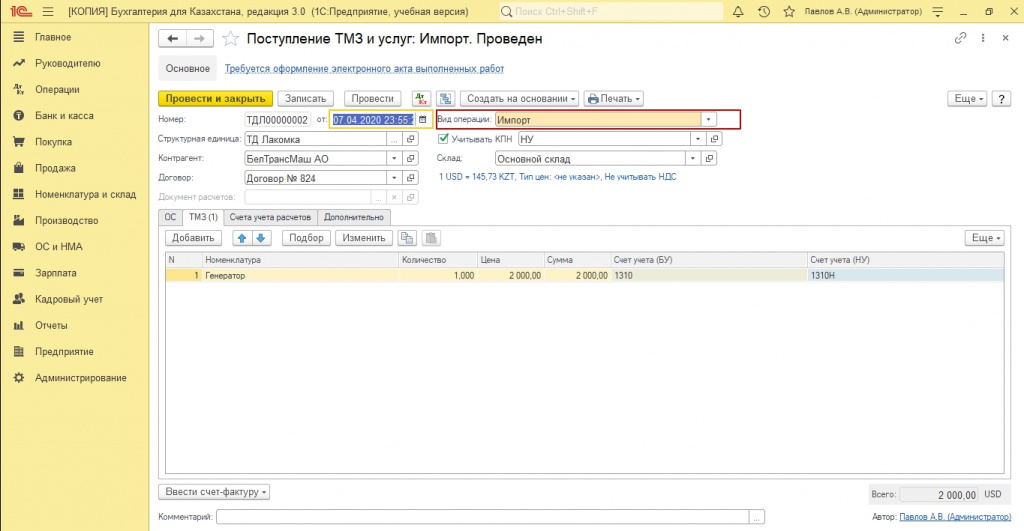Click Добавить row button
Viewport: 1024px width, 531px height.
tap(193, 238)
